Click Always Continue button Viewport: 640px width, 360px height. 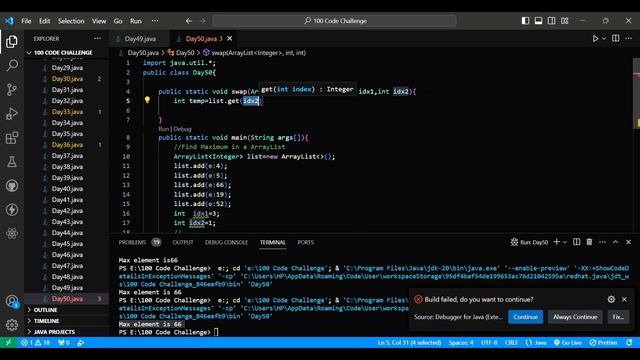point(575,317)
